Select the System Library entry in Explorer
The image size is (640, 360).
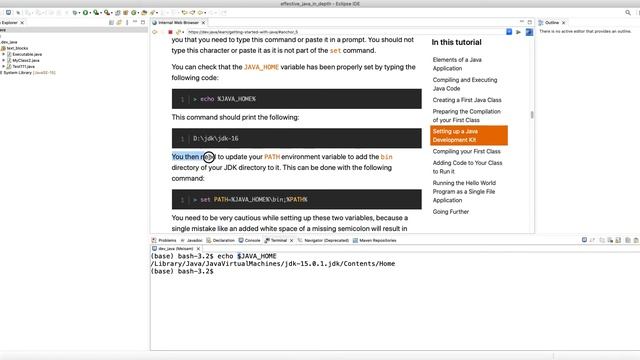(28, 72)
